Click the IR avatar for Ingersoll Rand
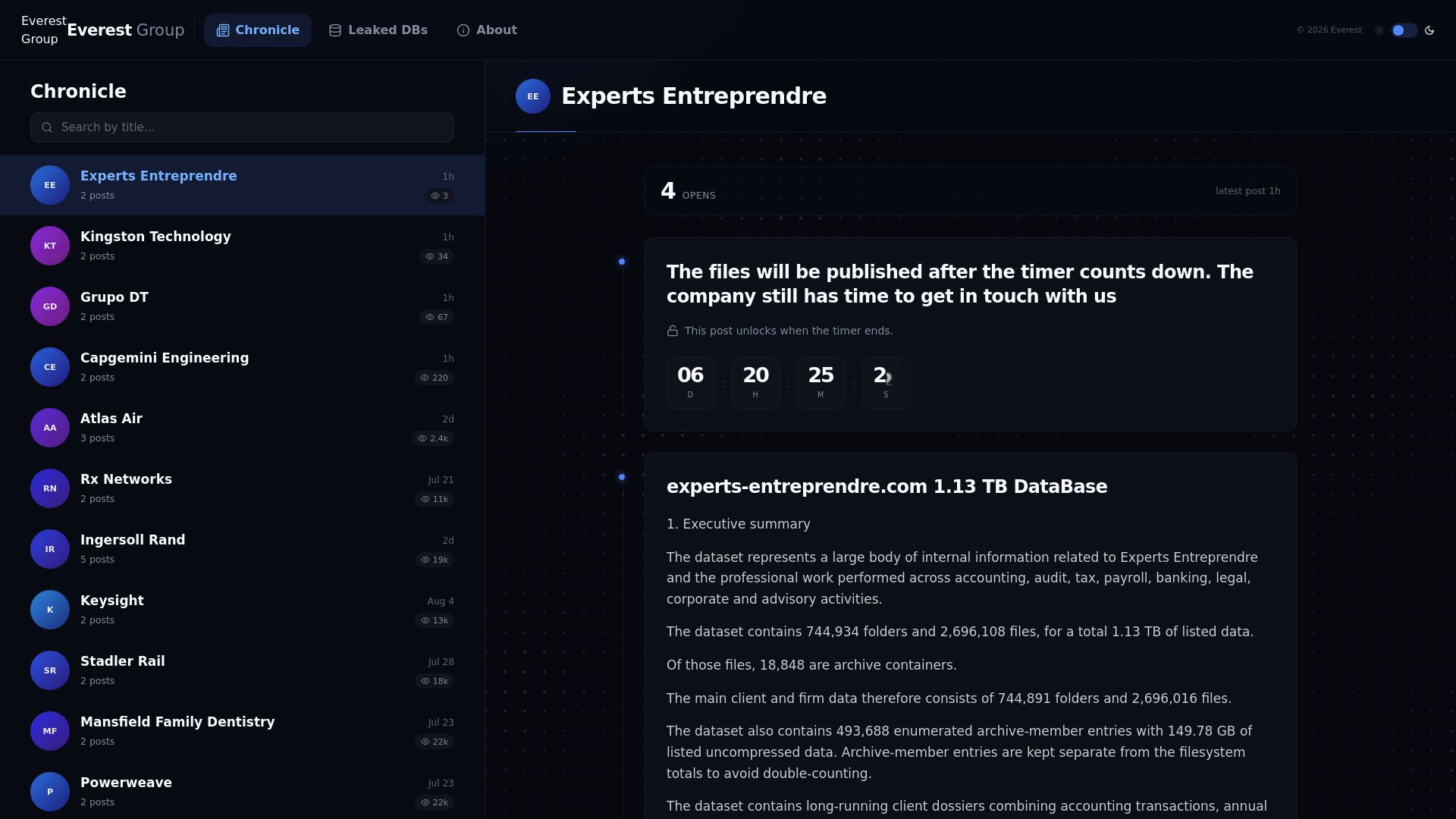1456x819 pixels. [50, 549]
